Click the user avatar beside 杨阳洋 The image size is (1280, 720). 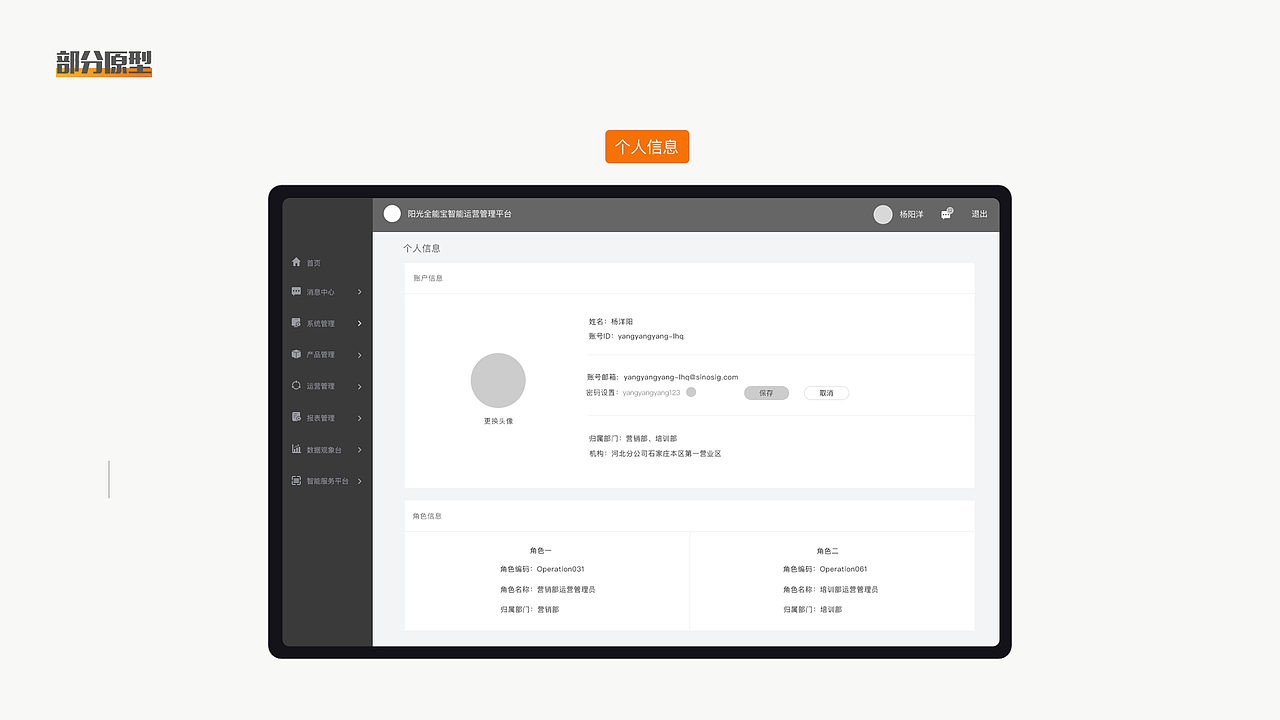tap(883, 214)
